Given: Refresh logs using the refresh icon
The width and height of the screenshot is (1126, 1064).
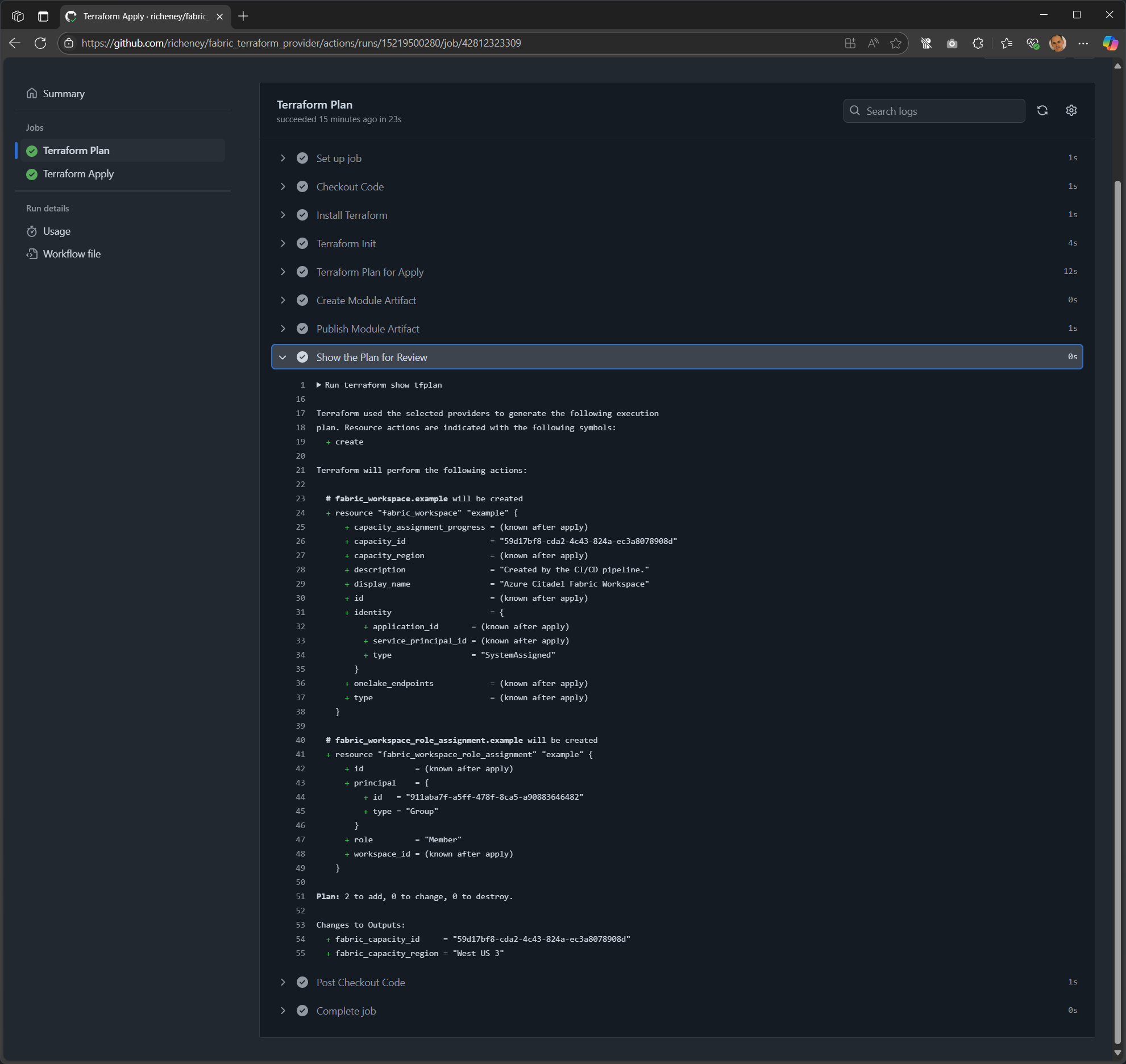Looking at the screenshot, I should [1043, 110].
